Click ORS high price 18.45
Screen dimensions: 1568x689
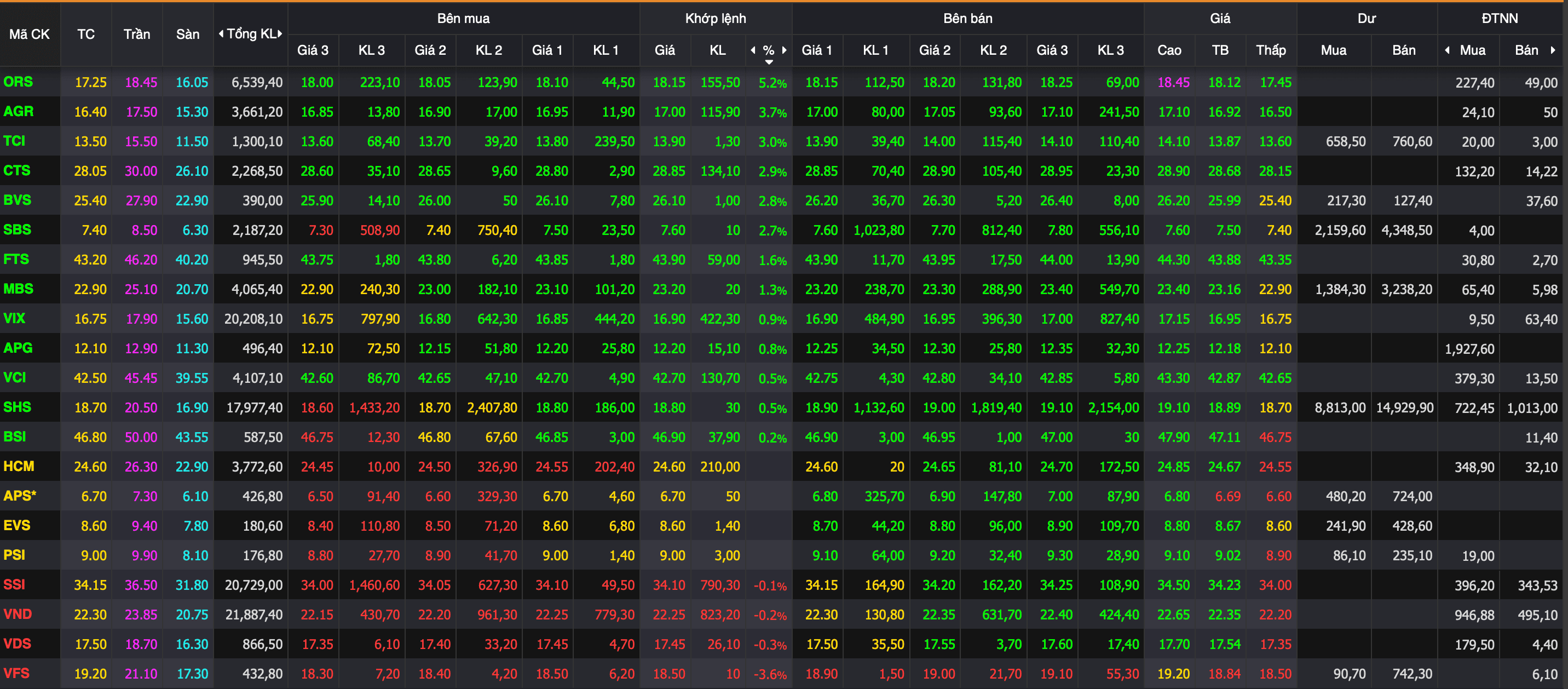[x=1174, y=82]
